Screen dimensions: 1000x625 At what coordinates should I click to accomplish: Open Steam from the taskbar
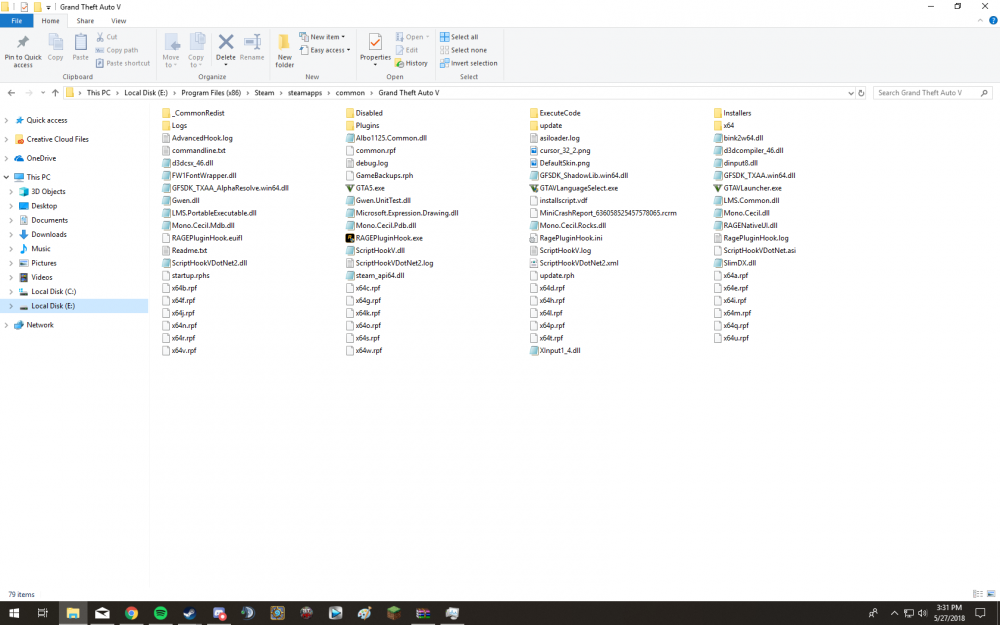tap(189, 613)
